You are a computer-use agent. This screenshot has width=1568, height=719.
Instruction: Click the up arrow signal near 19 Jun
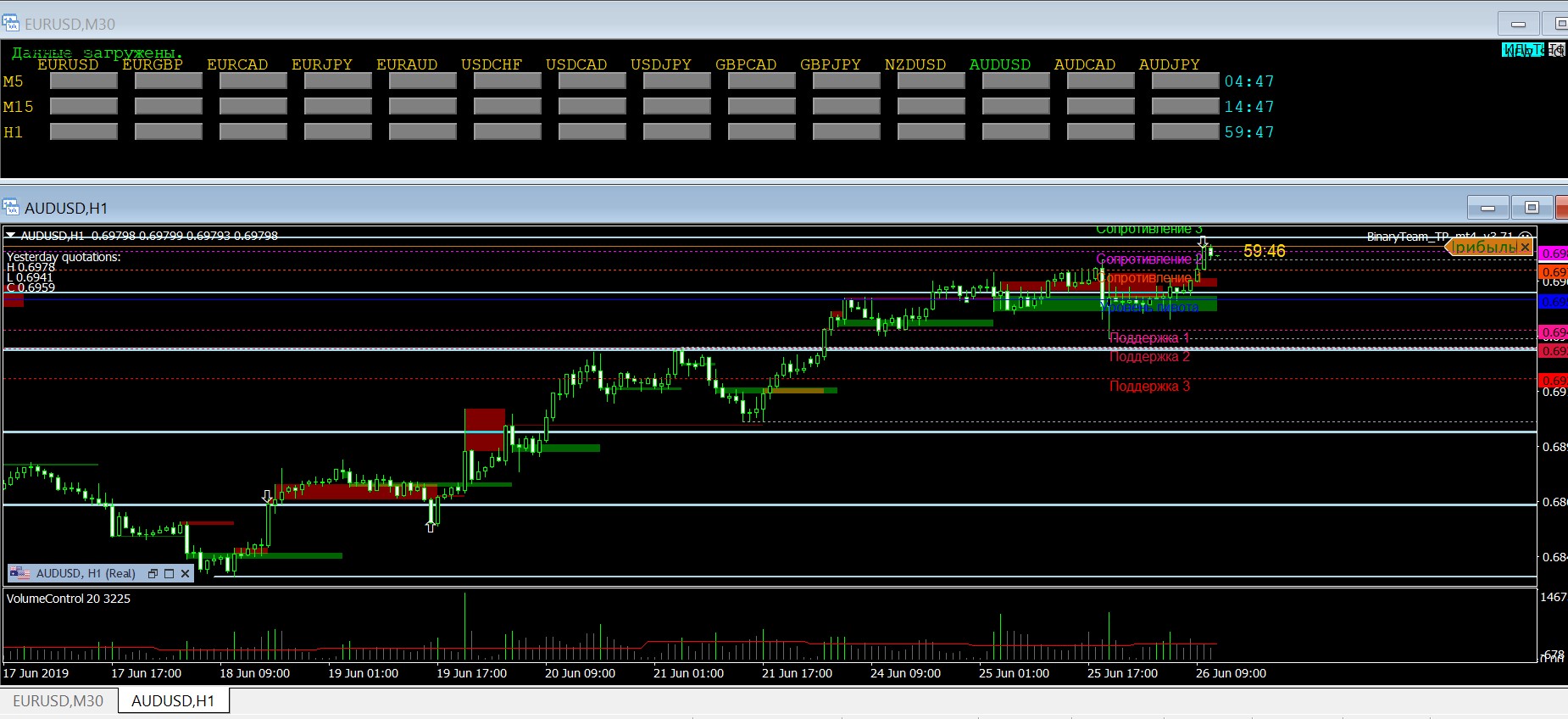click(x=431, y=527)
